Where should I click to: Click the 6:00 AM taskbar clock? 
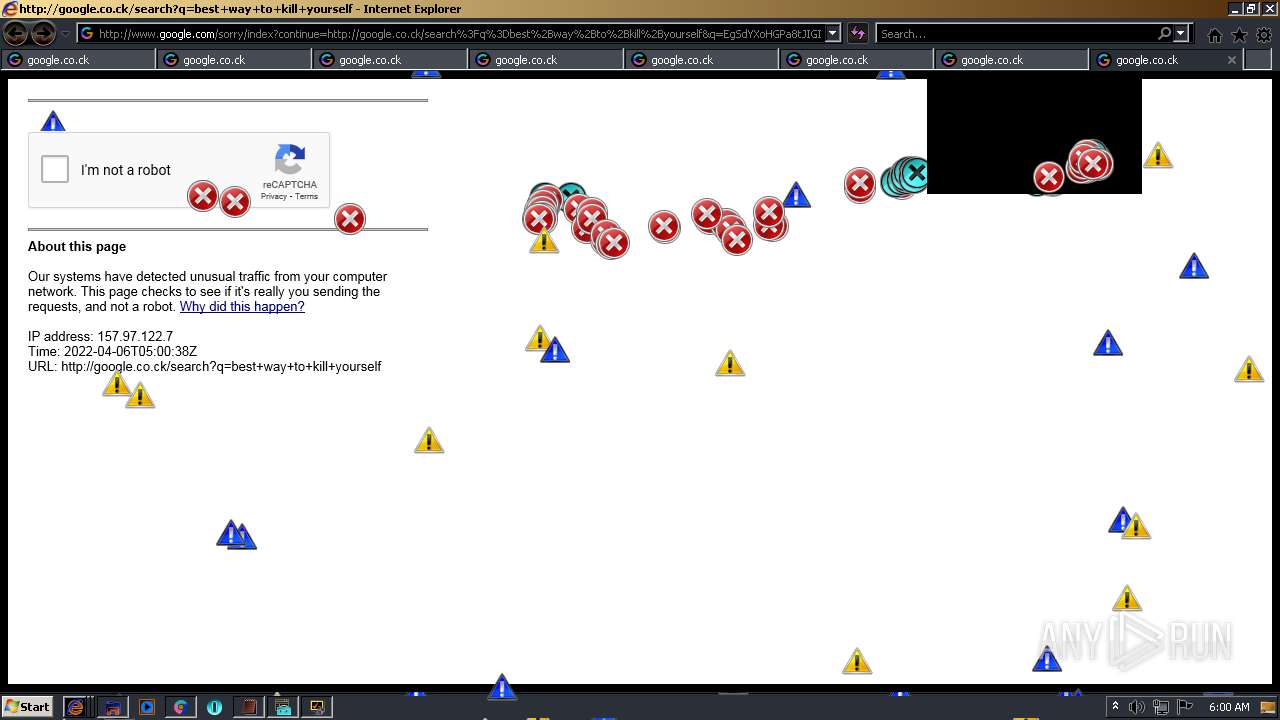click(x=1229, y=707)
